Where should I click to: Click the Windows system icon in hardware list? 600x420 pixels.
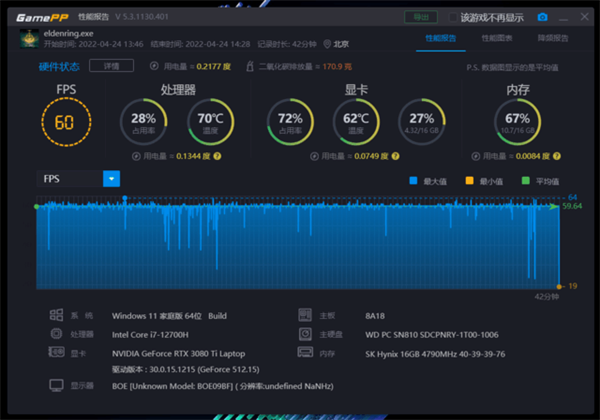point(56,314)
